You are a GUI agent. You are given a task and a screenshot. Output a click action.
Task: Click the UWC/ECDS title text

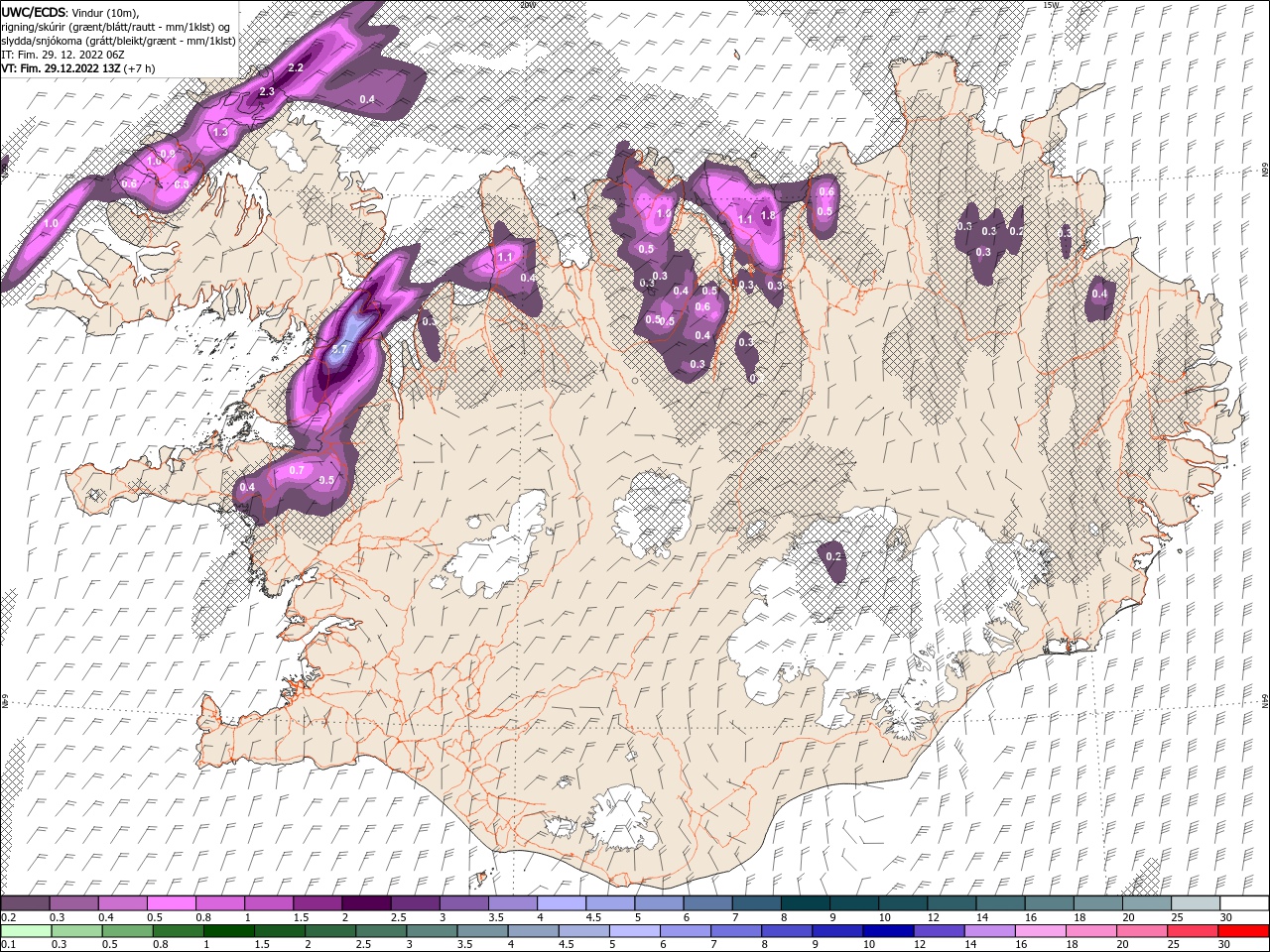33,11
